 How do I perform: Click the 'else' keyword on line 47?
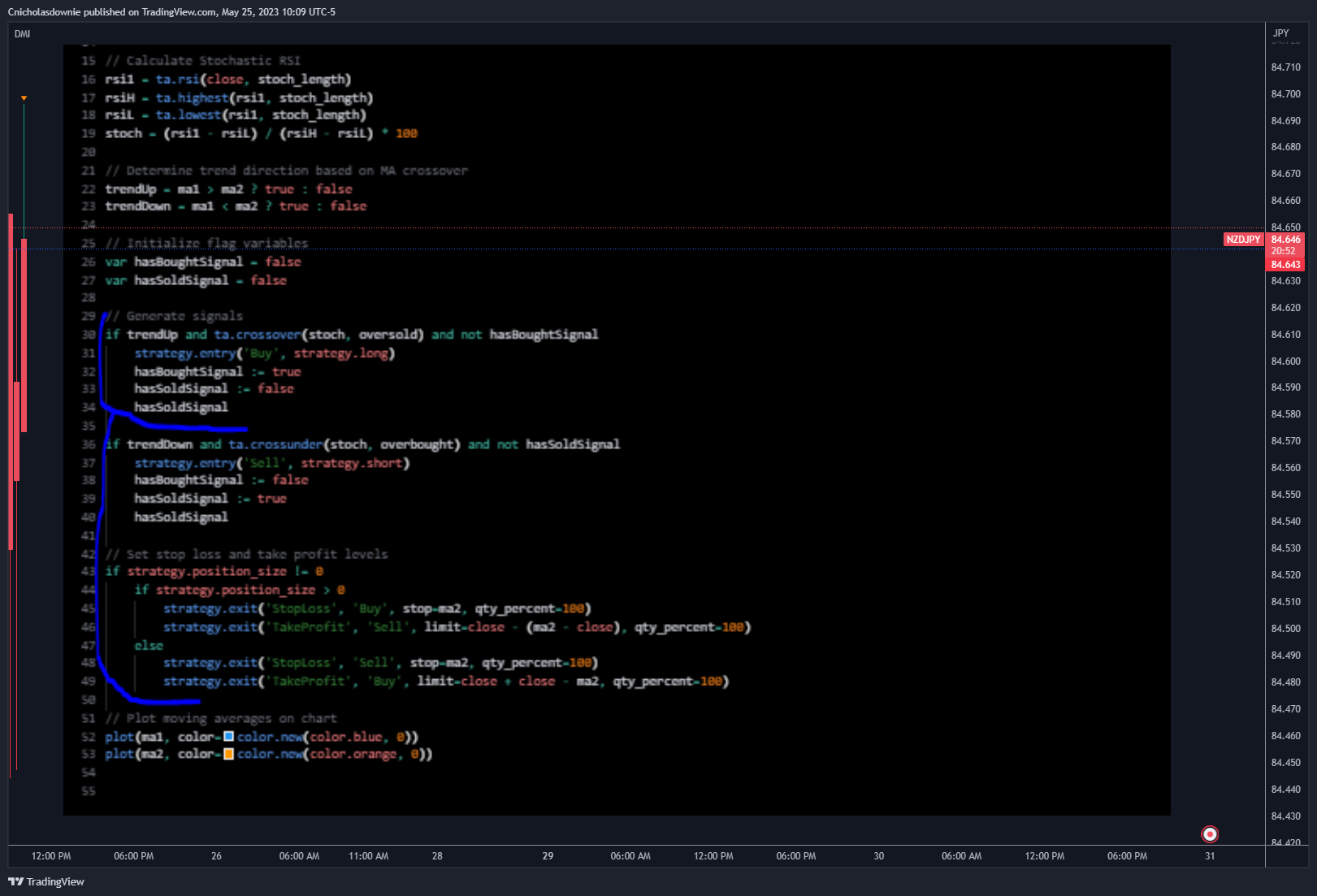pos(149,646)
